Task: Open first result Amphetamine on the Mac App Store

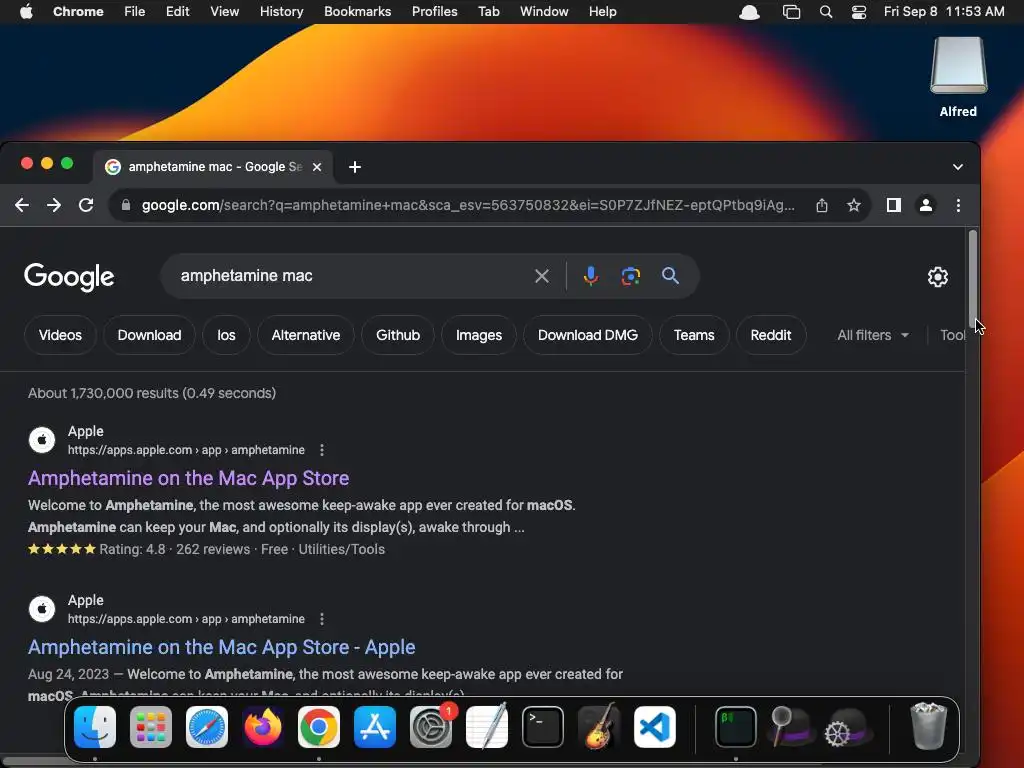Action: [188, 478]
